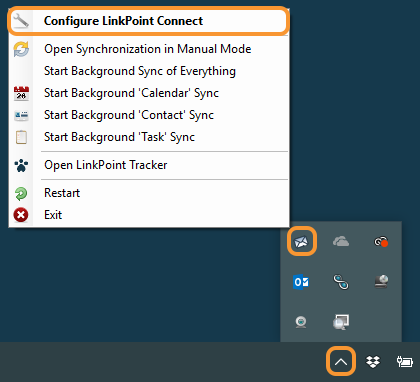This screenshot has width=420, height=382.
Task: Click the wrench configure icon
Action: (x=21, y=21)
